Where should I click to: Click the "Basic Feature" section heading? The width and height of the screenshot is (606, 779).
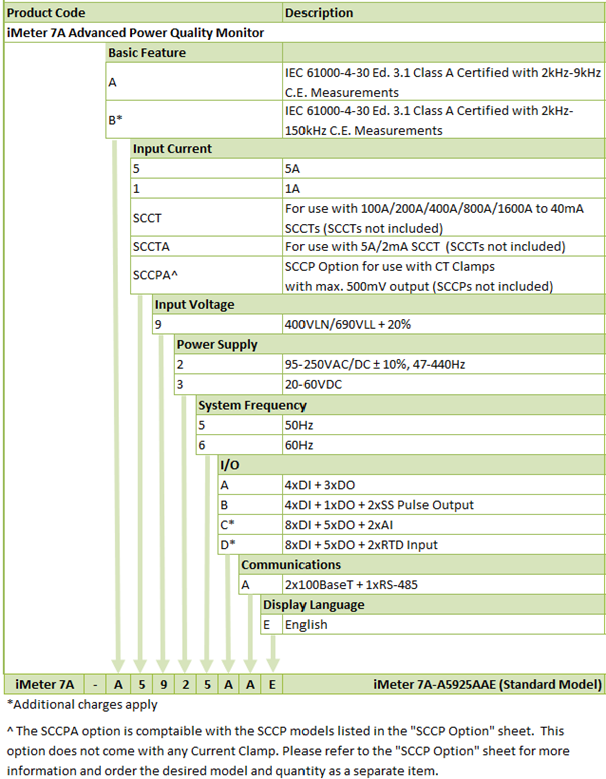tap(147, 53)
